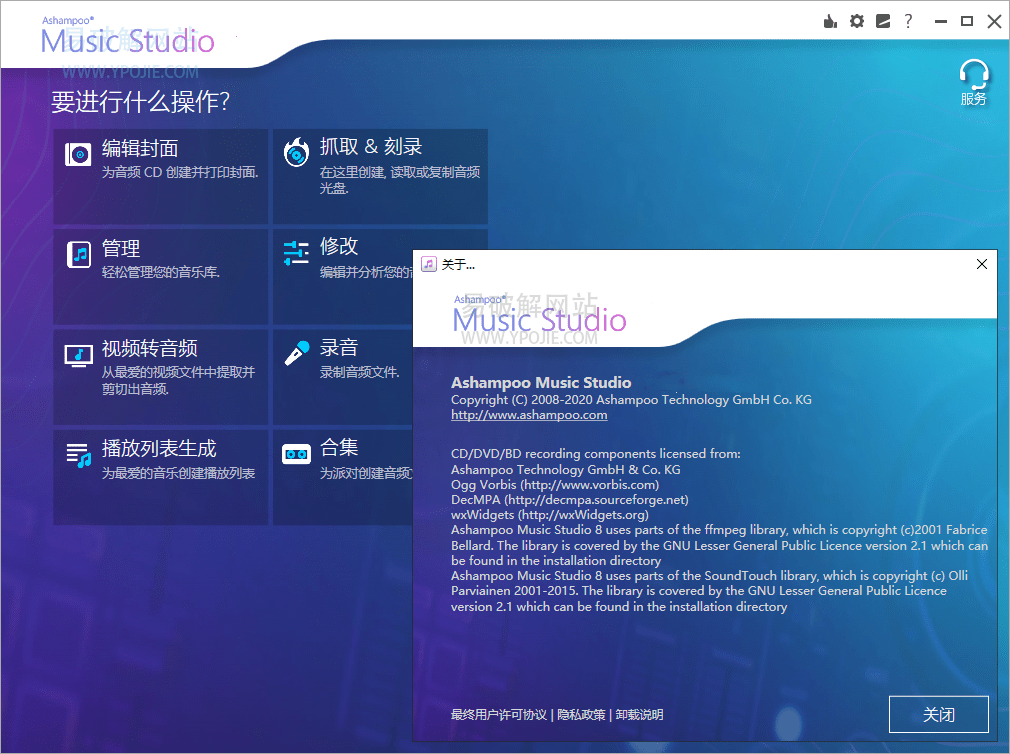
Task: Open the Record (录音) microphone icon
Action: pos(296,354)
